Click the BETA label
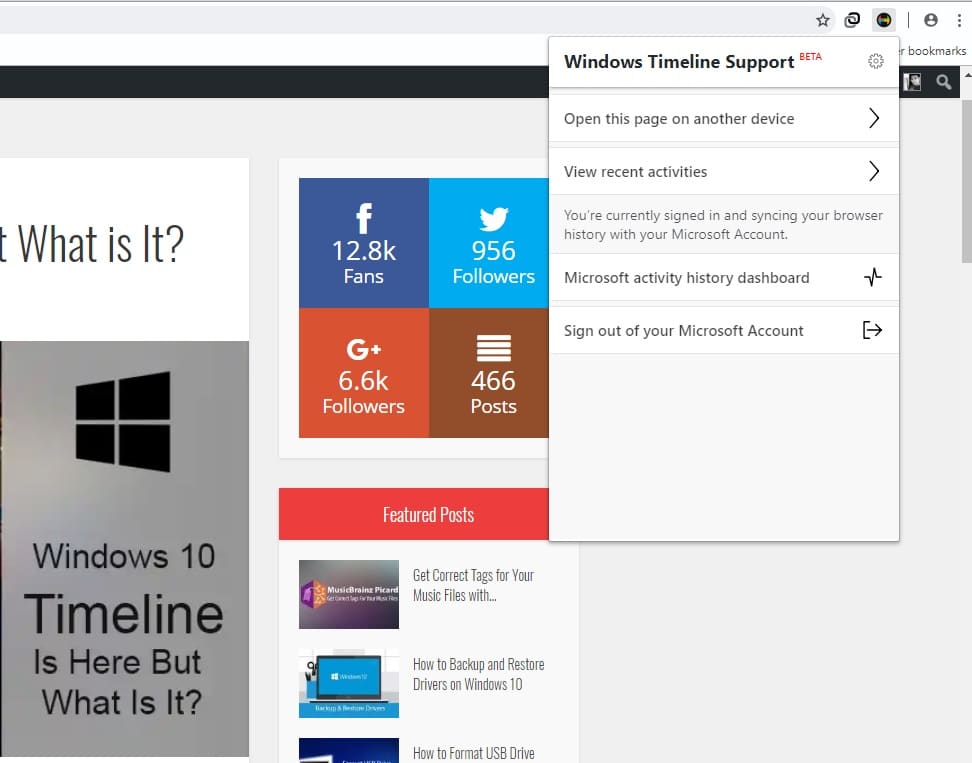972x763 pixels. [810, 56]
